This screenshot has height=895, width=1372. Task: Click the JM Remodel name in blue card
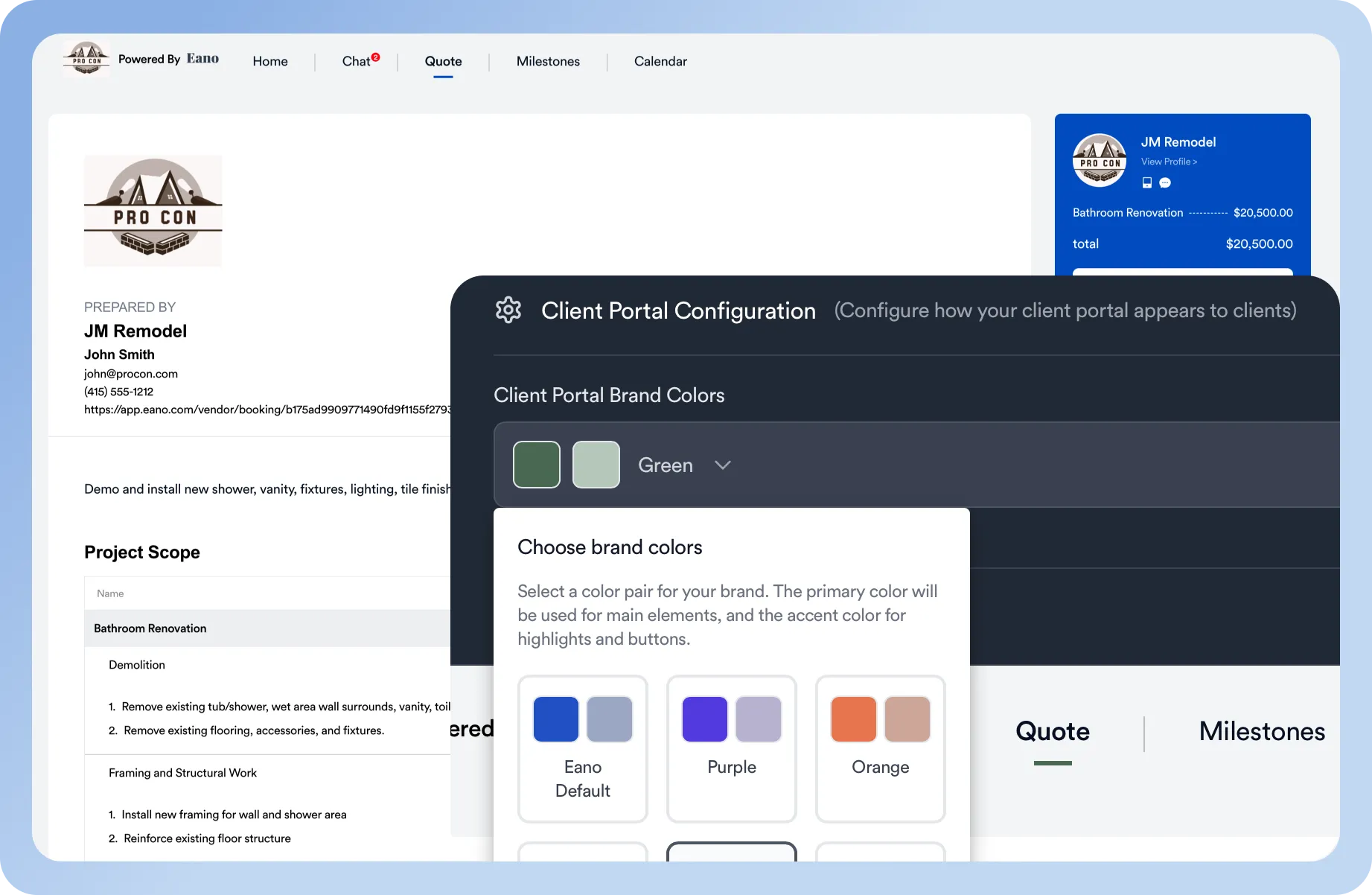coord(1178,142)
